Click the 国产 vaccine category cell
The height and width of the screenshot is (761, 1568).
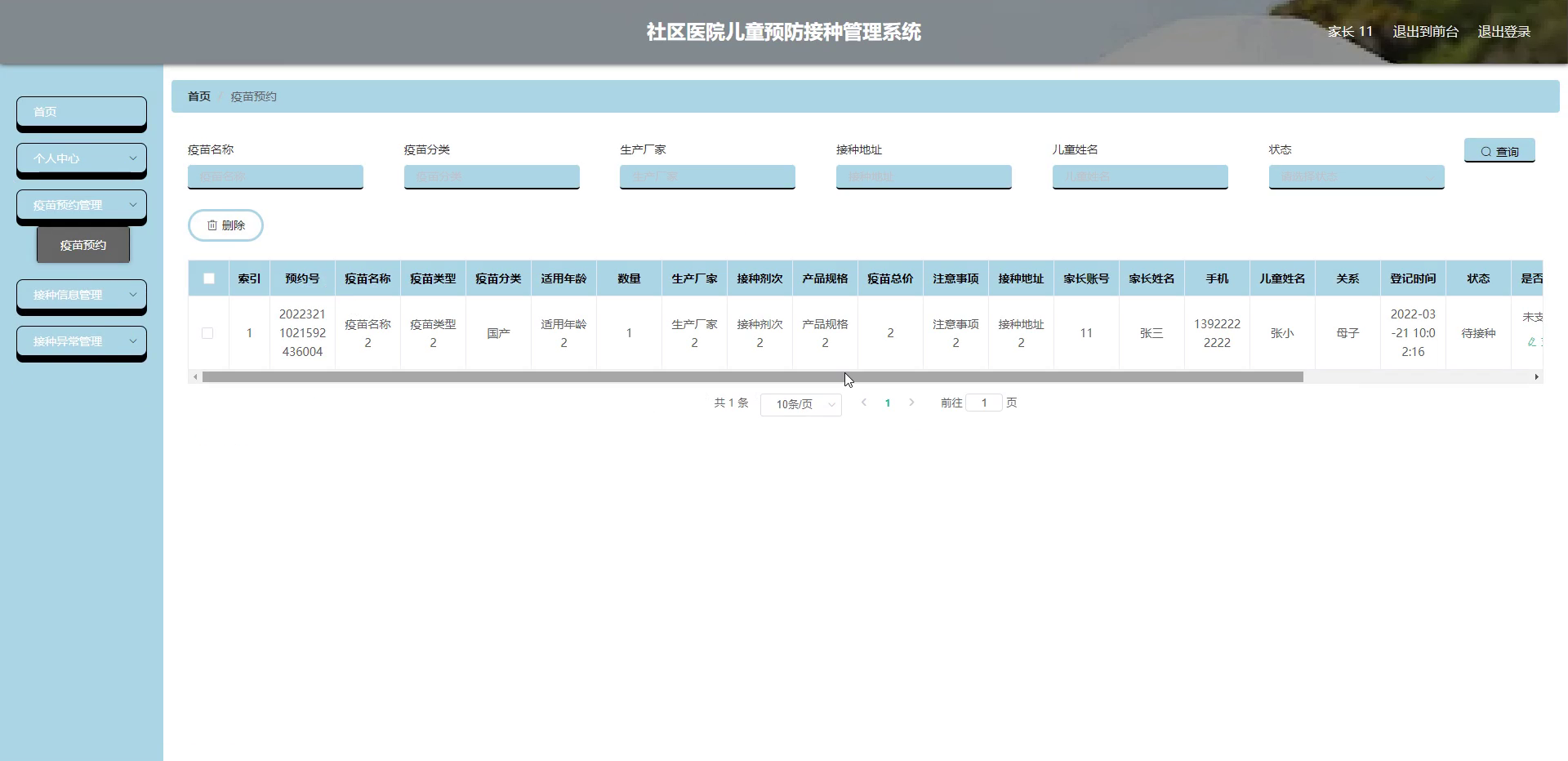pyautogui.click(x=498, y=333)
